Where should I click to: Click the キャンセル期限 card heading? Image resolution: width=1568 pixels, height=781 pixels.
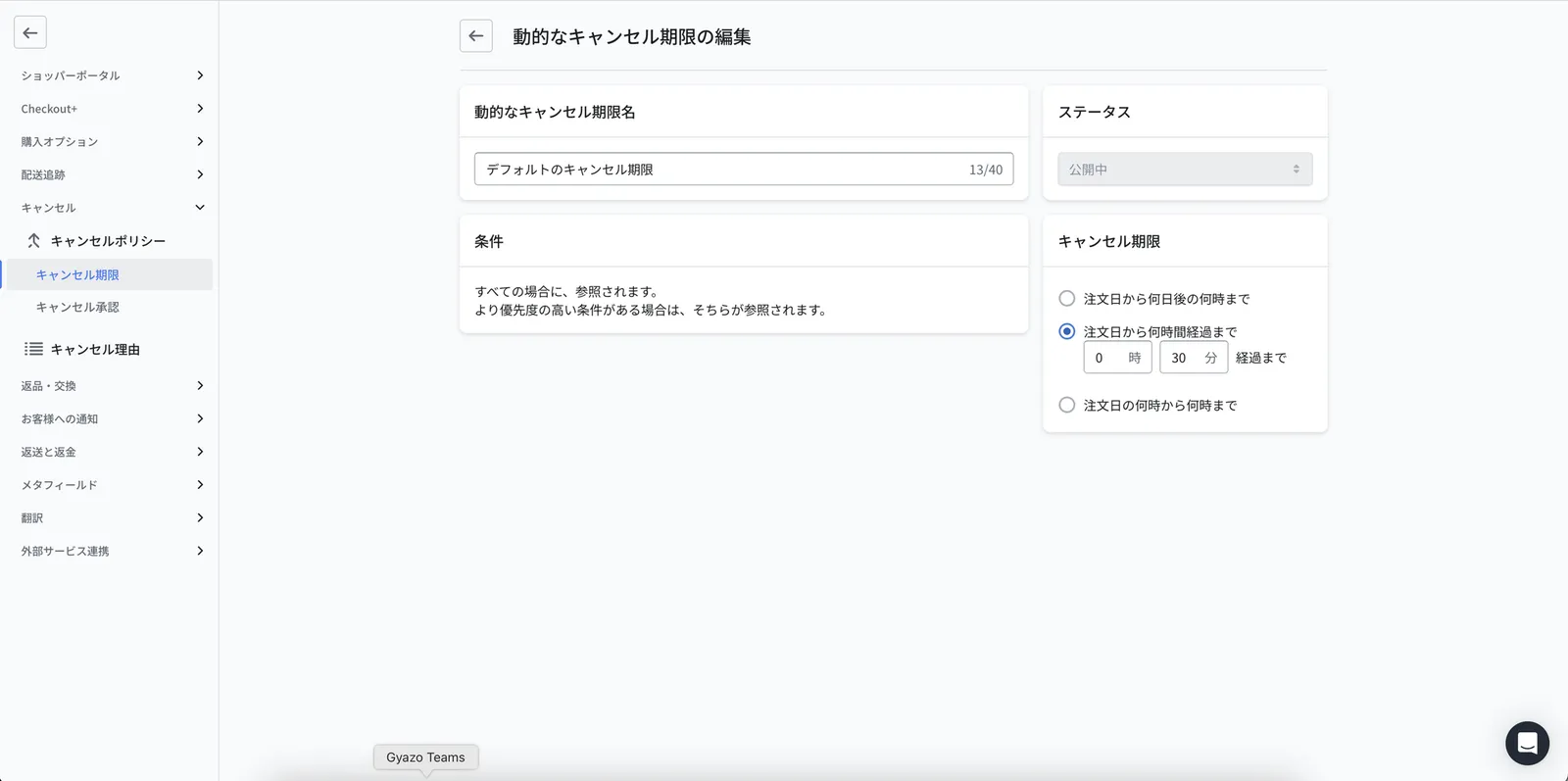click(x=1109, y=241)
